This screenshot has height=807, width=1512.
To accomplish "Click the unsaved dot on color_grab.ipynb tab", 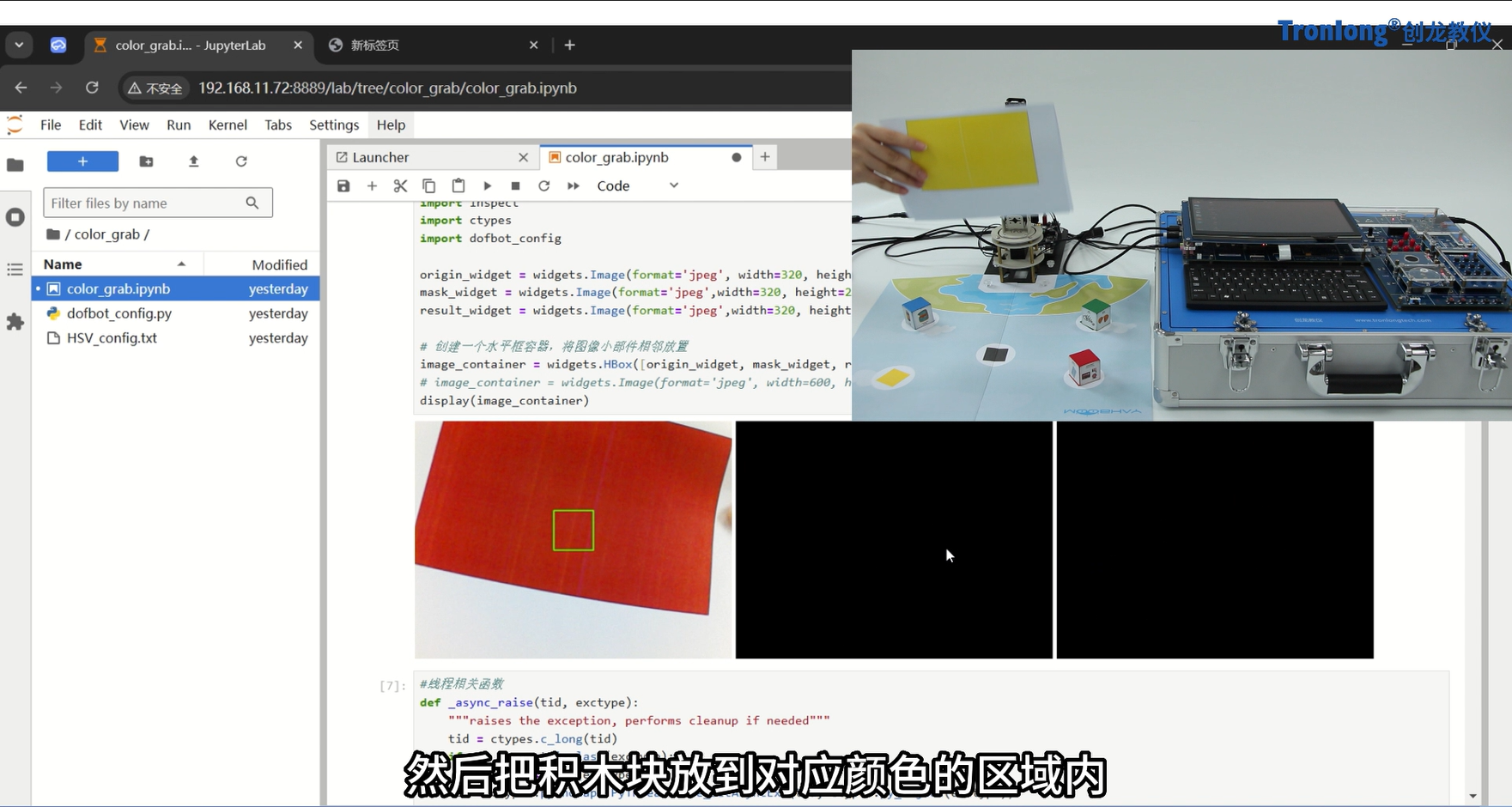I will click(x=736, y=157).
